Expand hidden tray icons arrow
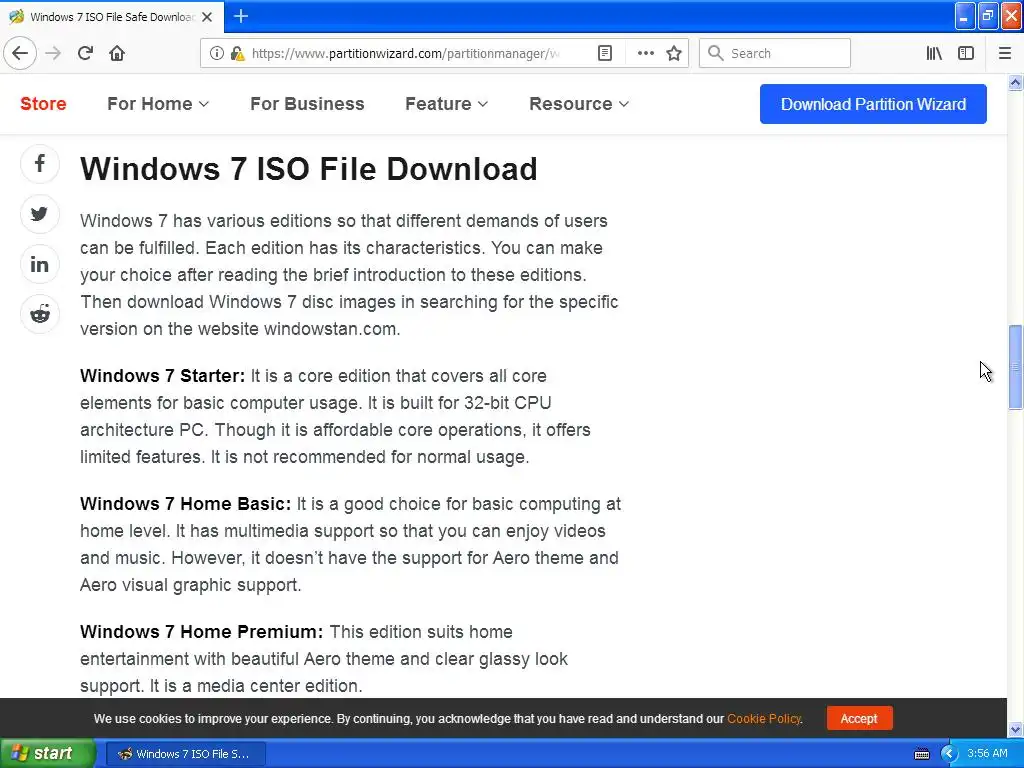Viewport: 1024px width, 768px height. [x=948, y=754]
